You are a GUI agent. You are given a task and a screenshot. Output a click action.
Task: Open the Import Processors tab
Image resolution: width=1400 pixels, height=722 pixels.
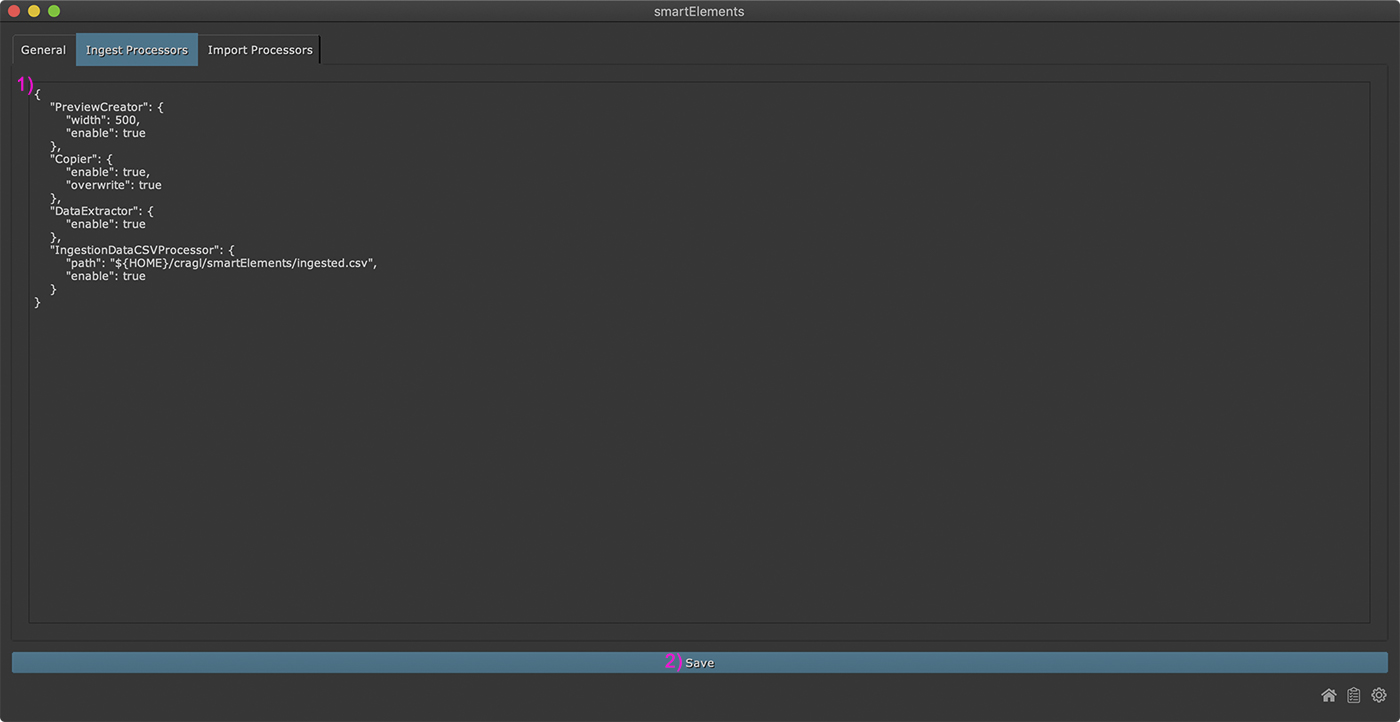click(260, 50)
